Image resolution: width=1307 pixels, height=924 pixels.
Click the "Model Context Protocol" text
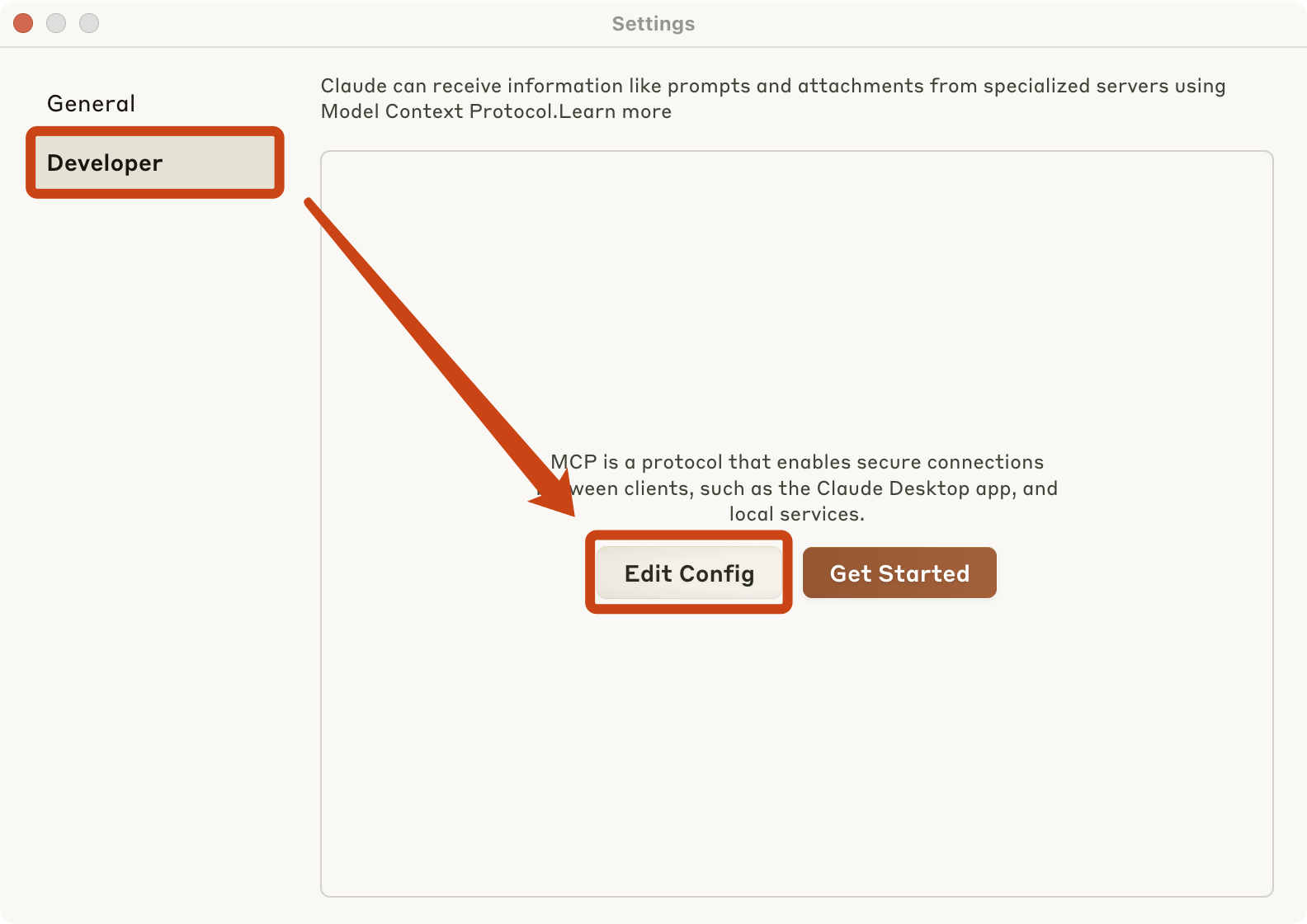[x=438, y=112]
